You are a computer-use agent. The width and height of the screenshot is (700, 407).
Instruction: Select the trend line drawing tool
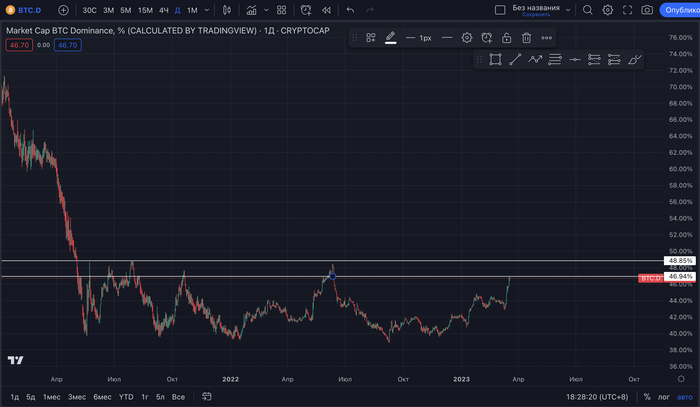[515, 60]
